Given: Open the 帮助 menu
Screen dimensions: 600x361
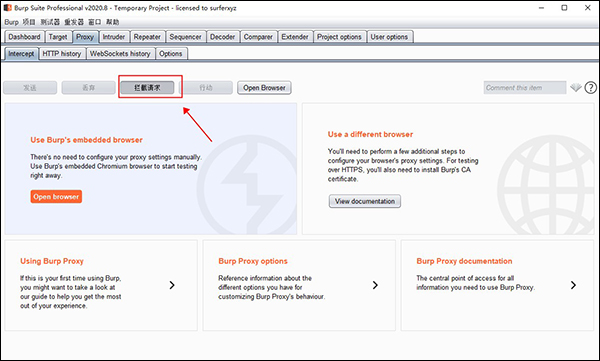Looking at the screenshot, I should click(x=112, y=22).
